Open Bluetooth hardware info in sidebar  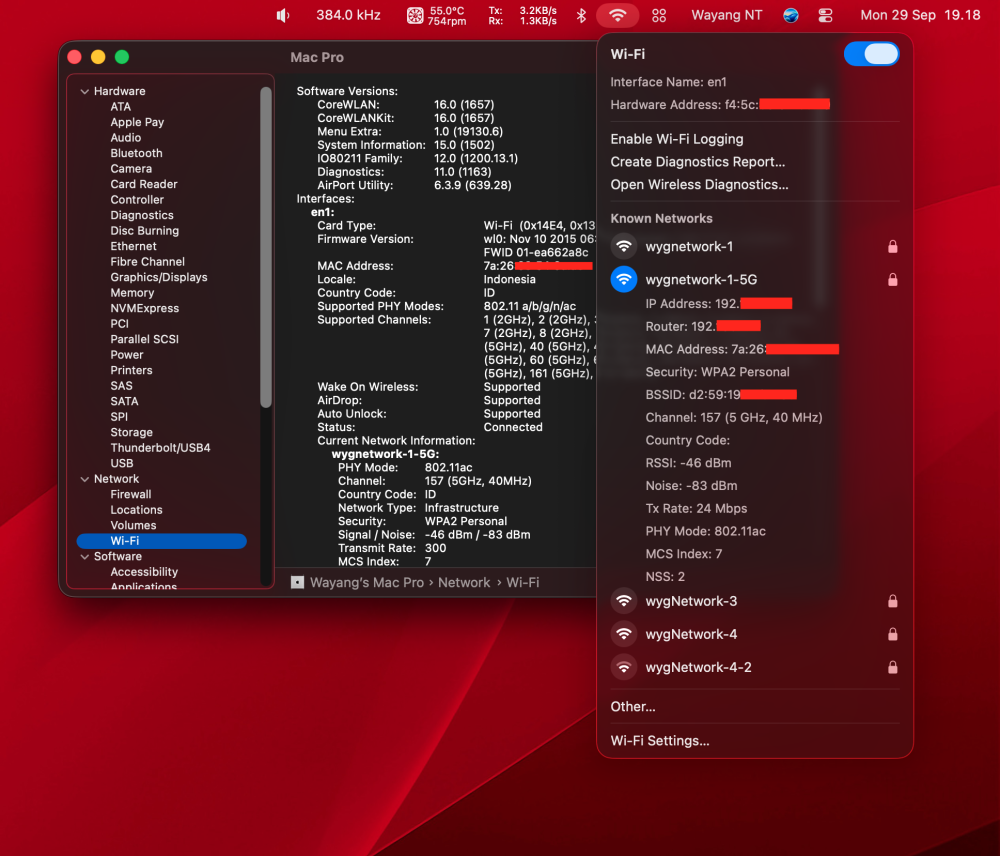click(x=136, y=153)
